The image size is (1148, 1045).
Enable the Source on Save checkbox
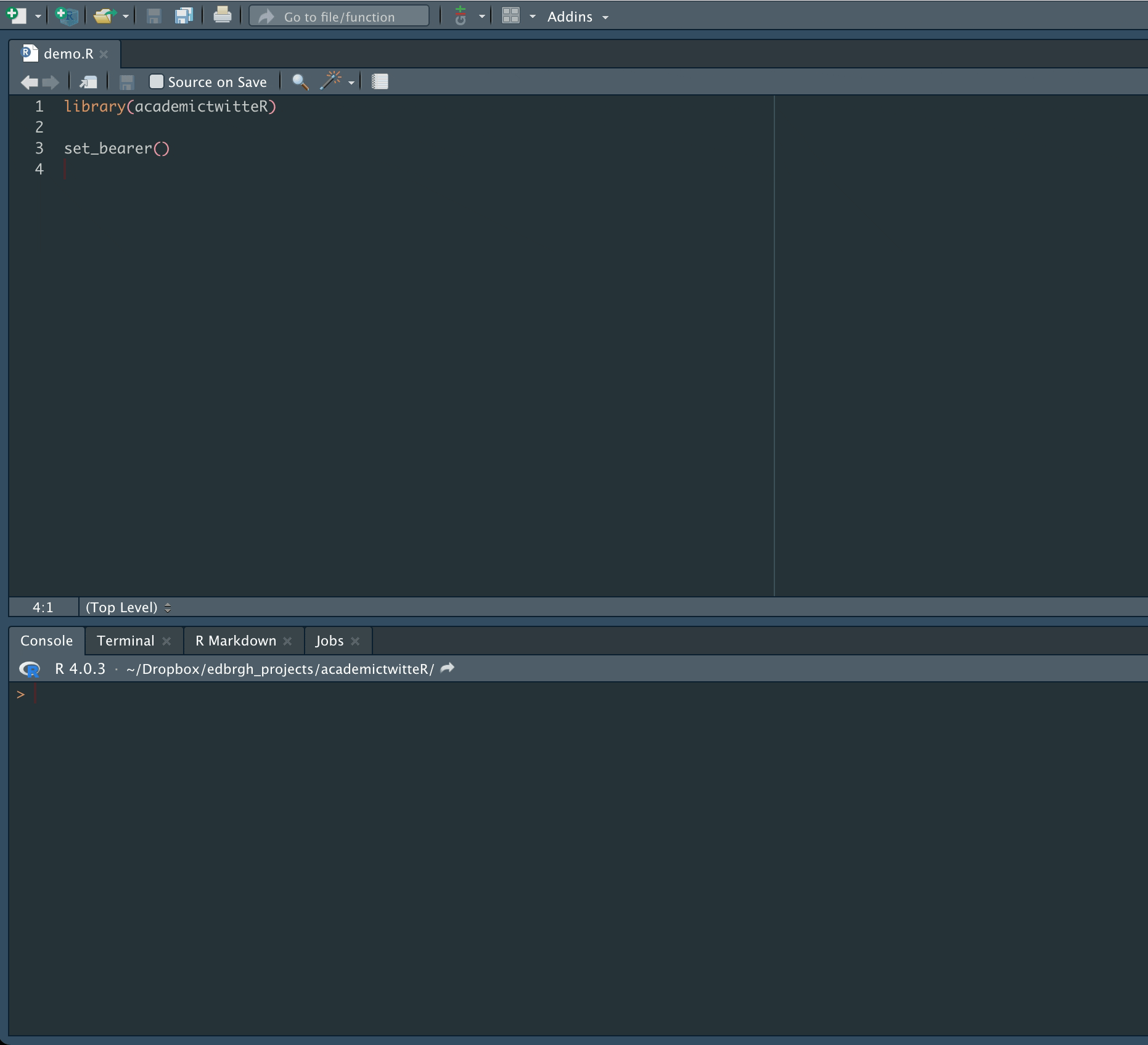157,82
